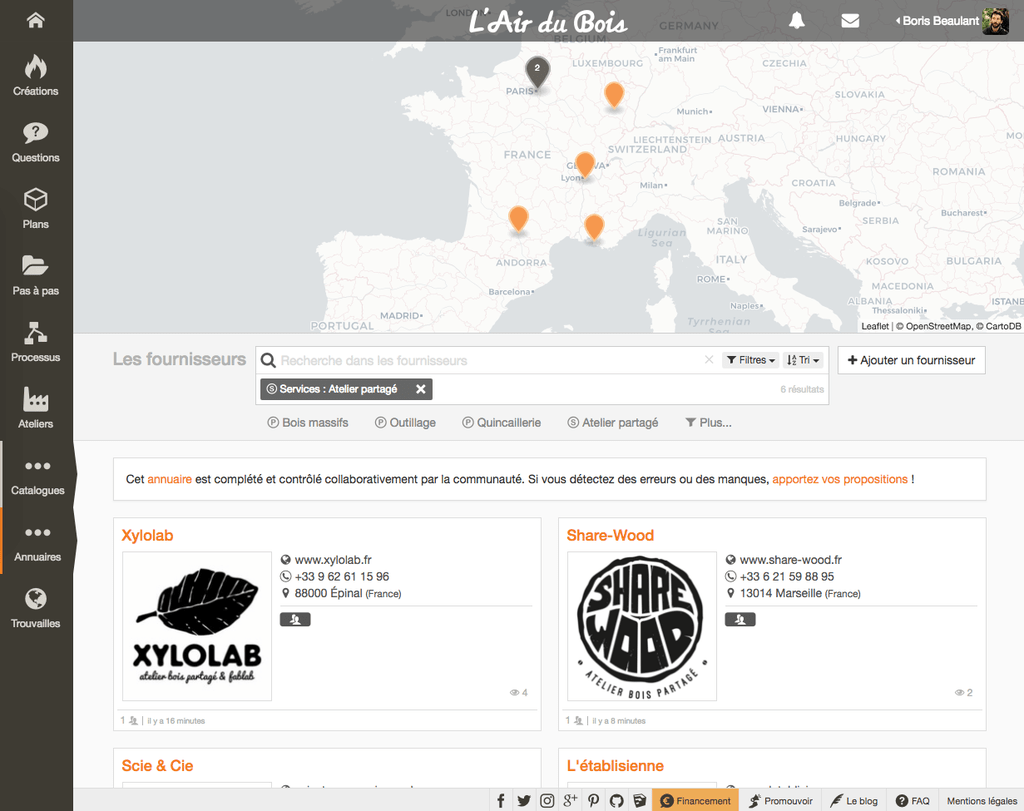Viewport: 1024px width, 811px height.
Task: Click the Leaflet attribution link
Action: pyautogui.click(x=875, y=326)
